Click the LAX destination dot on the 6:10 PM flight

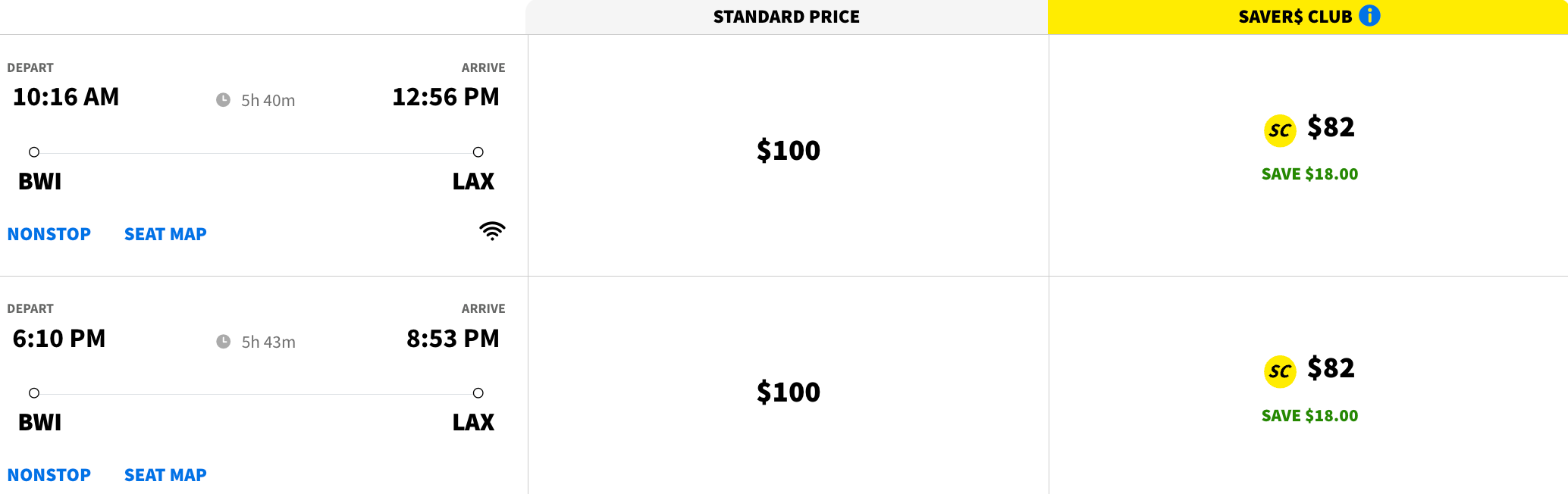coord(478,393)
